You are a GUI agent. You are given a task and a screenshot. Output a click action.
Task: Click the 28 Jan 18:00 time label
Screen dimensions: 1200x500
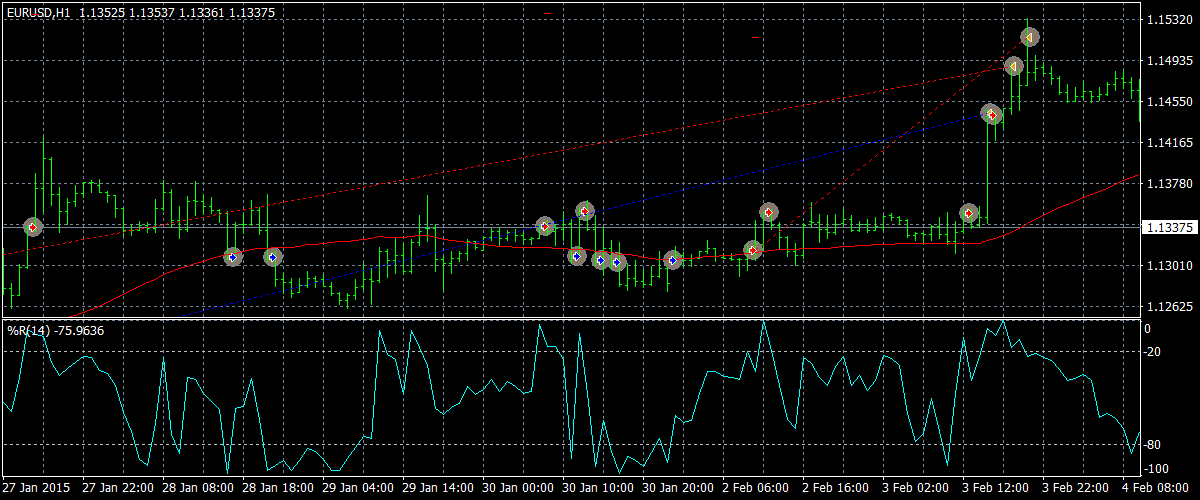[x=278, y=488]
